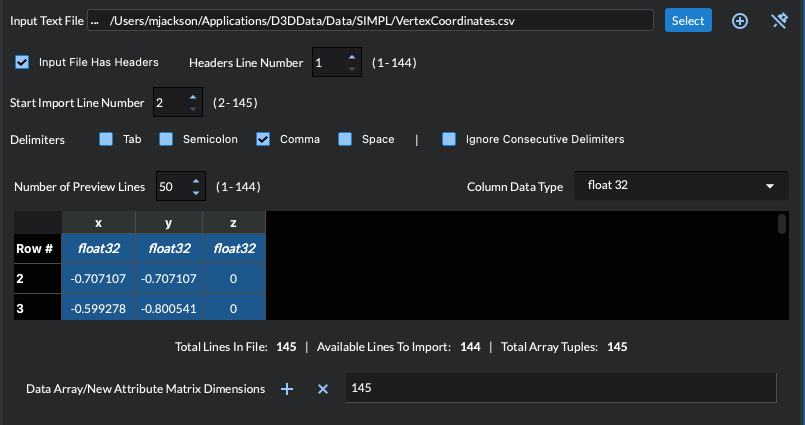The width and height of the screenshot is (805, 425).
Task: Click y cell of row 2 showing -0.707107
Action: pyautogui.click(x=169, y=279)
